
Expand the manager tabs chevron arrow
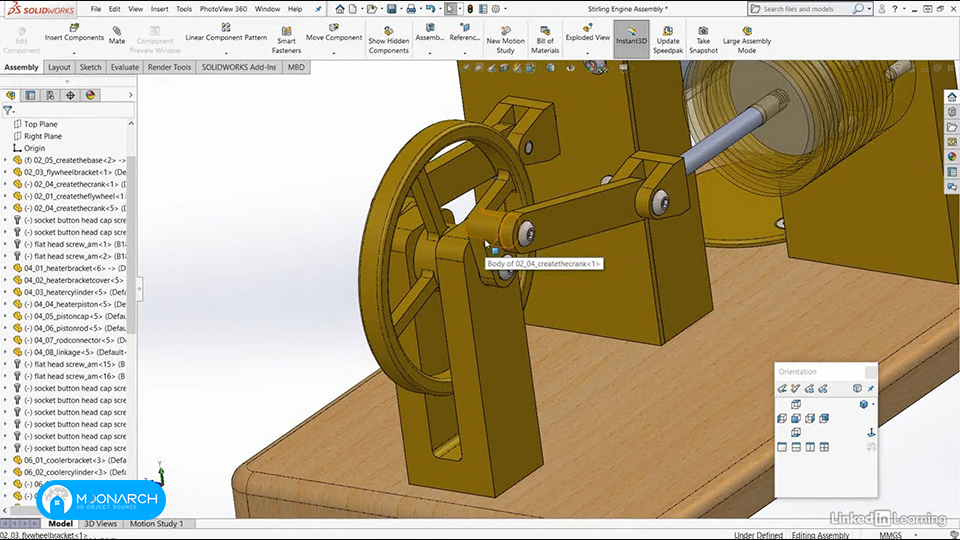(x=130, y=96)
